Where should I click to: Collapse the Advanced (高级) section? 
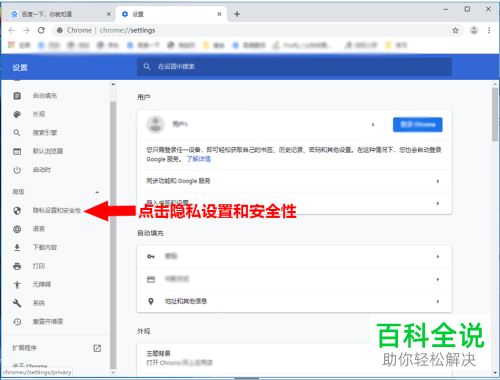(x=97, y=192)
